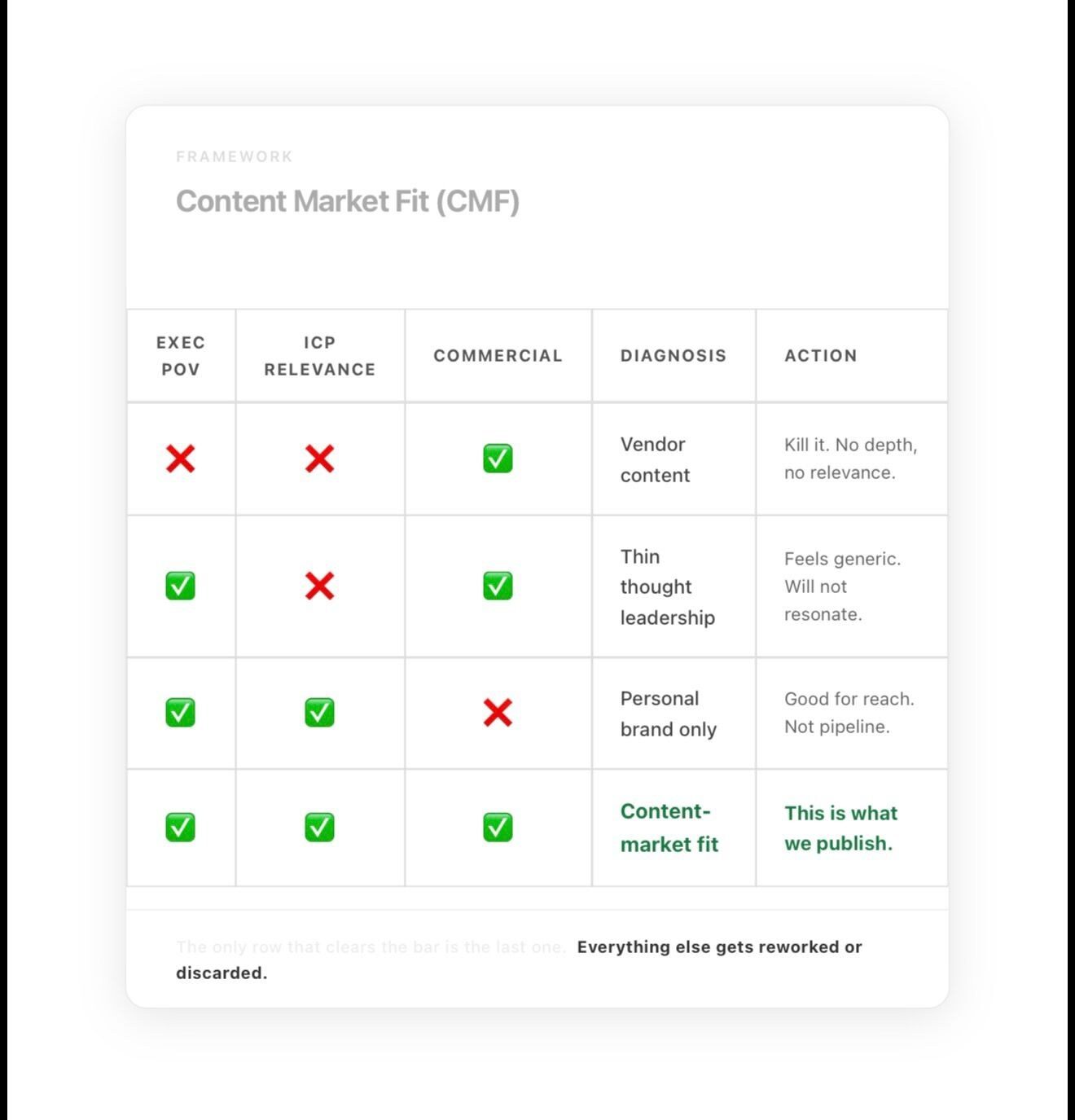Image resolution: width=1075 pixels, height=1120 pixels.
Task: Click the green check in Personal brand only's ICP Relevance cell
Action: click(x=319, y=713)
